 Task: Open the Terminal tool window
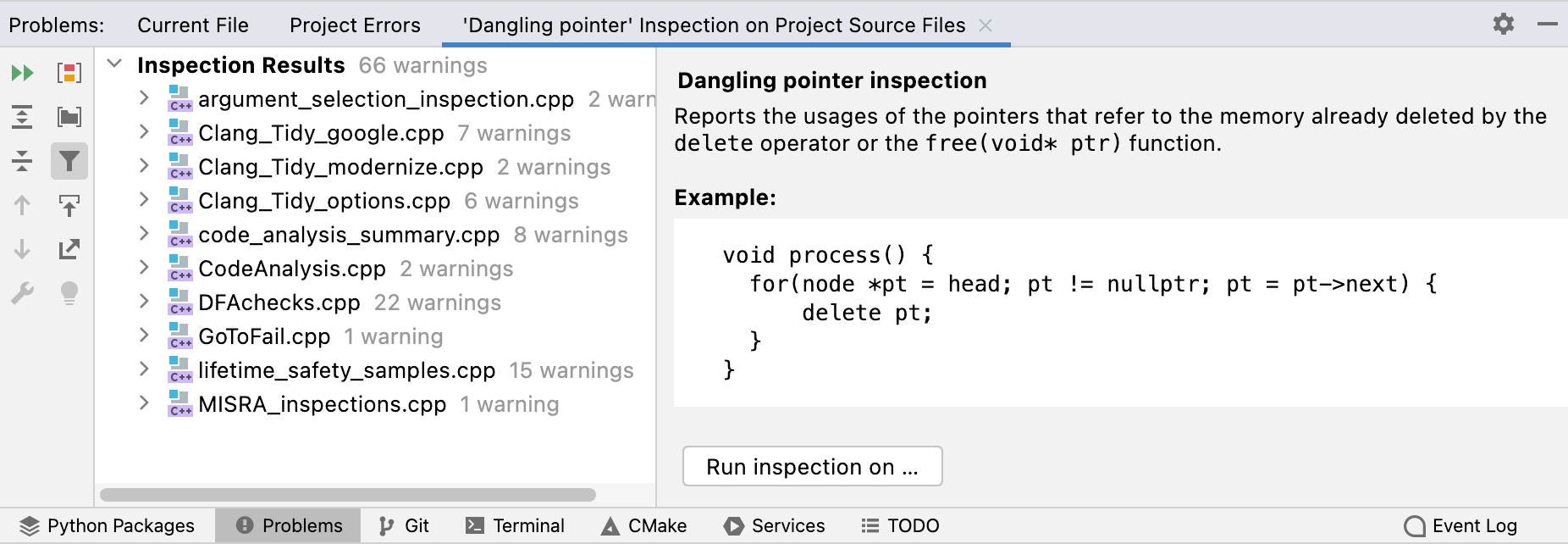515,525
